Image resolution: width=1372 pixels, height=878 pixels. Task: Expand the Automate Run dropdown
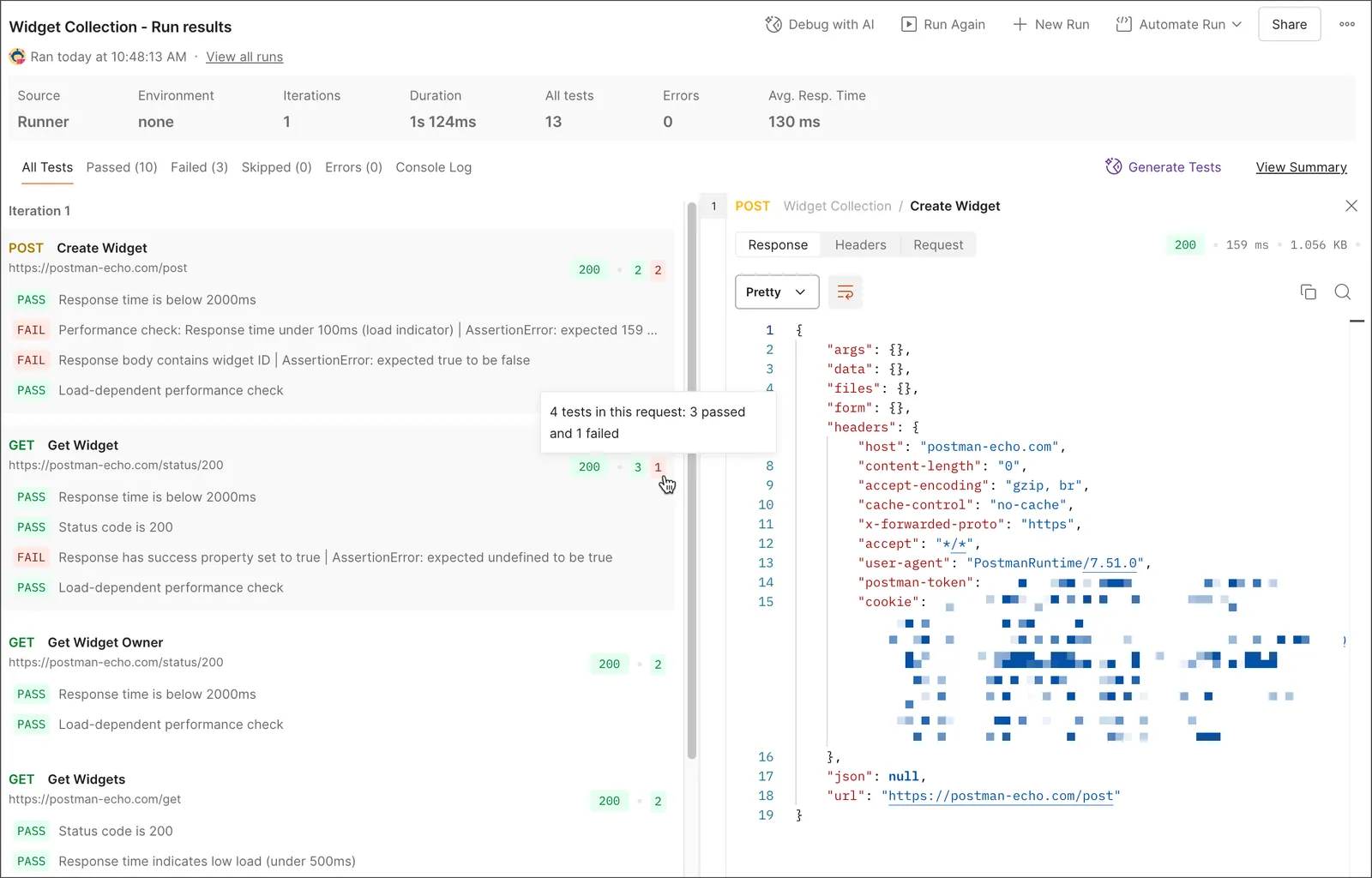1237,25
